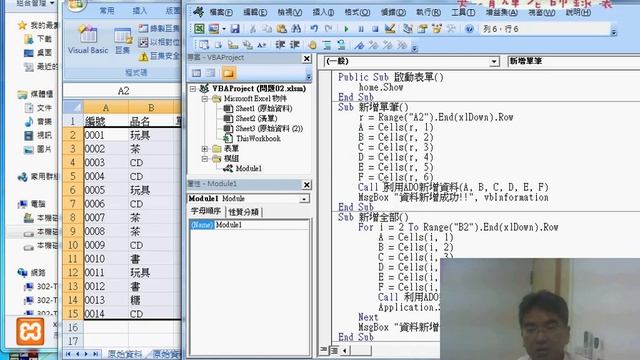Image resolution: width=640 pixels, height=360 pixels.
Task: Click the Indent icon in Edit toolbar
Action: click(x=280, y=45)
